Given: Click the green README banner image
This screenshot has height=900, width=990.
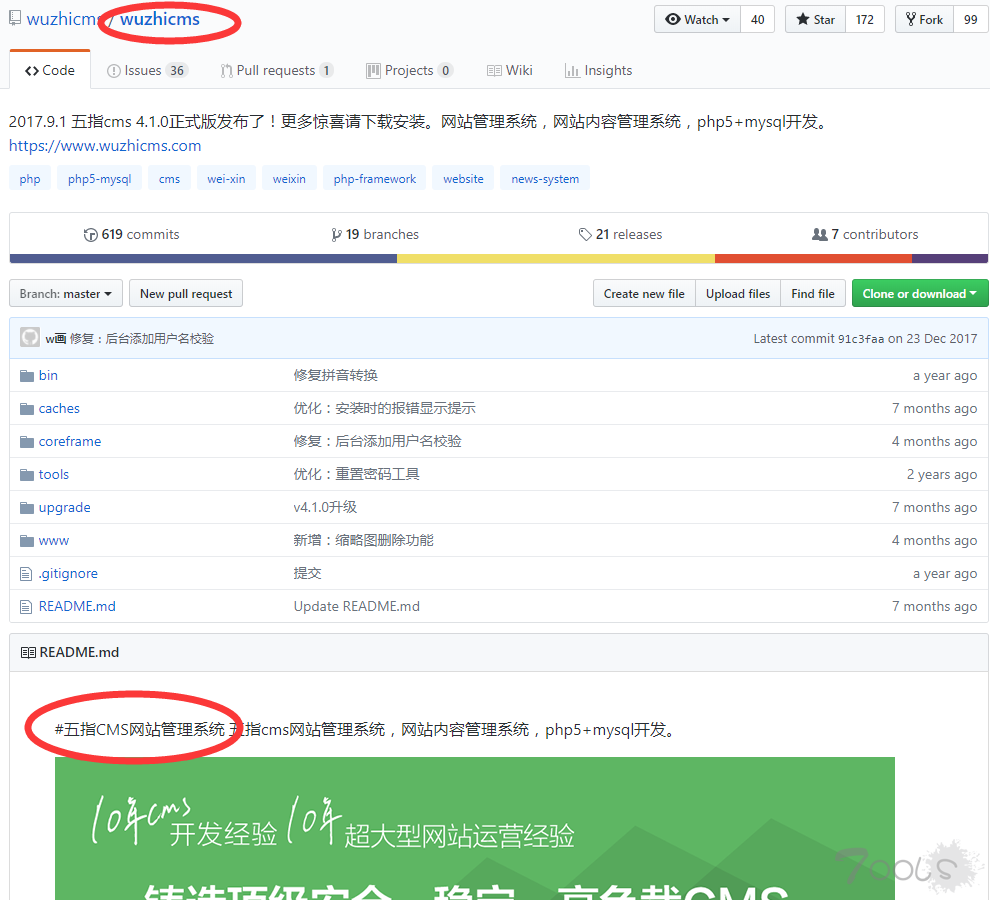Looking at the screenshot, I should pyautogui.click(x=475, y=829).
